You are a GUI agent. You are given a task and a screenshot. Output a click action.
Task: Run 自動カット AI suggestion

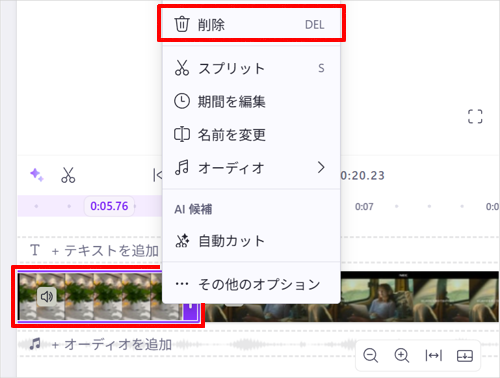pyautogui.click(x=251, y=241)
